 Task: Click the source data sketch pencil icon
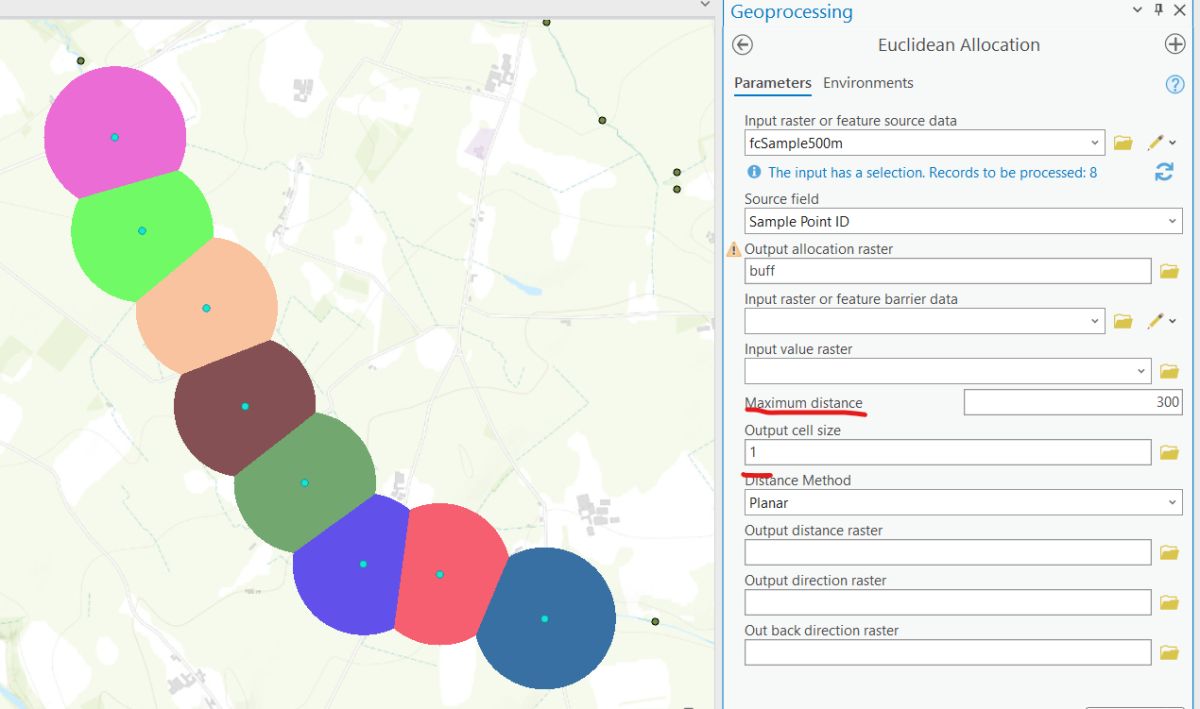(x=1155, y=143)
